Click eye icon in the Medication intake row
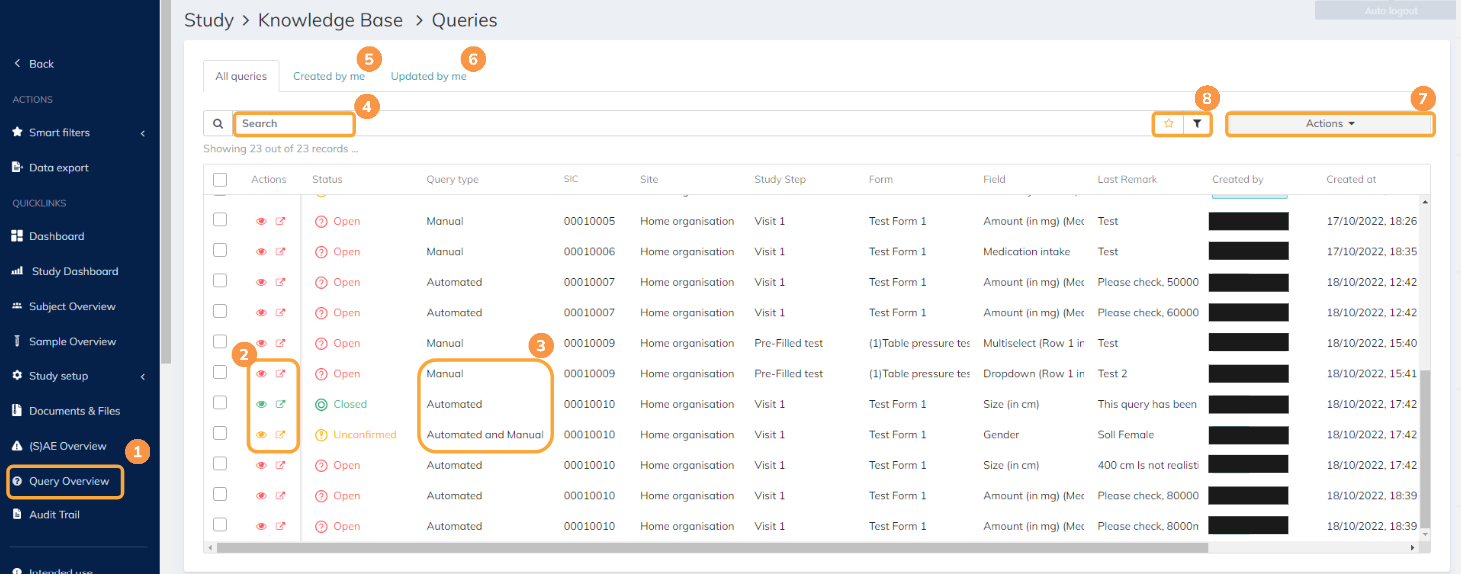Image resolution: width=1461 pixels, height=574 pixels. (261, 252)
